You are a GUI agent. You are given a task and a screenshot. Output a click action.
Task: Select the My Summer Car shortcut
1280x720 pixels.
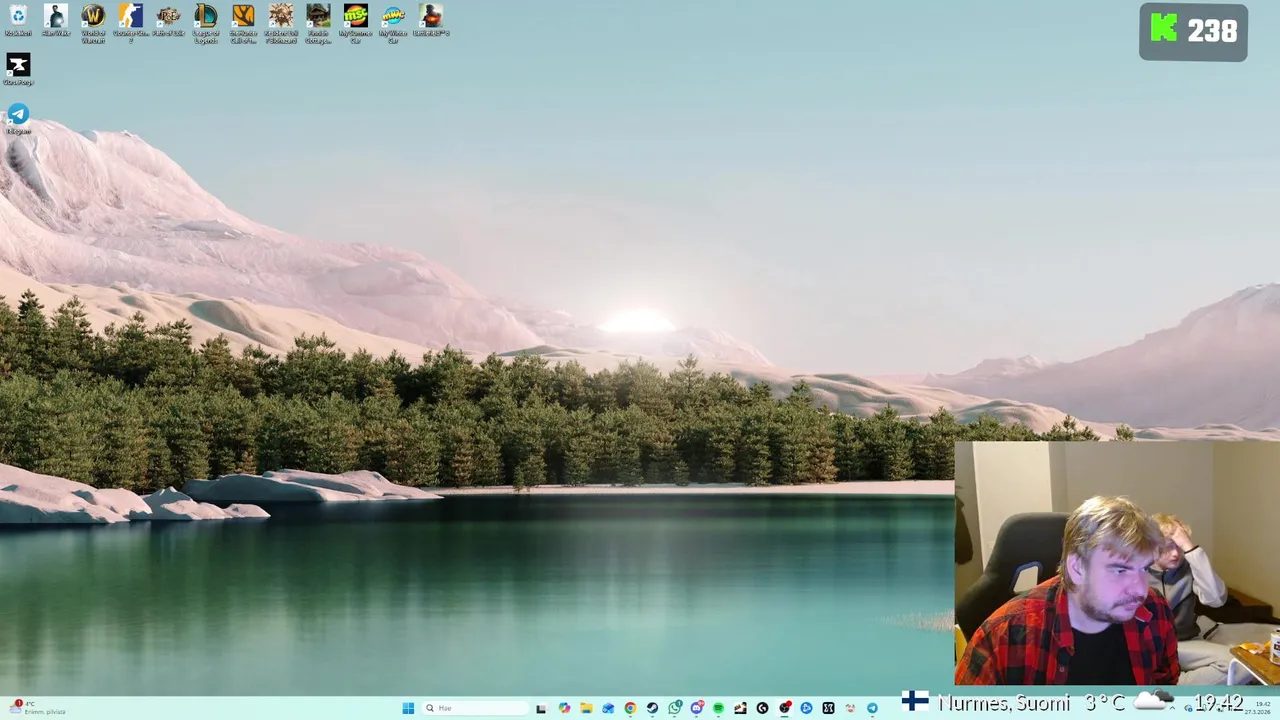355,22
